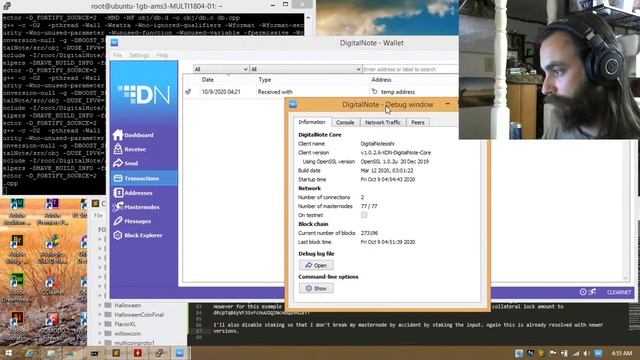
Task: Open the wallet Settings menu
Action: point(139,55)
